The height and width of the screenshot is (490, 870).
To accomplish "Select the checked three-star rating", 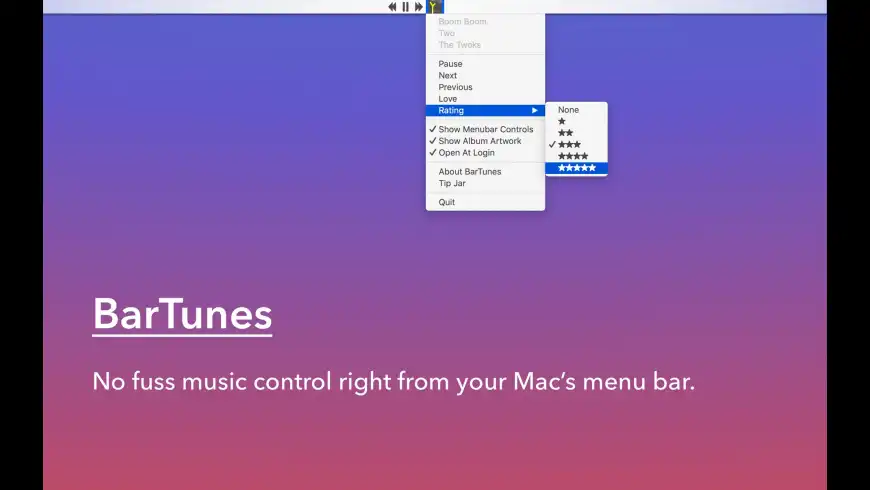I will pyautogui.click(x=576, y=145).
